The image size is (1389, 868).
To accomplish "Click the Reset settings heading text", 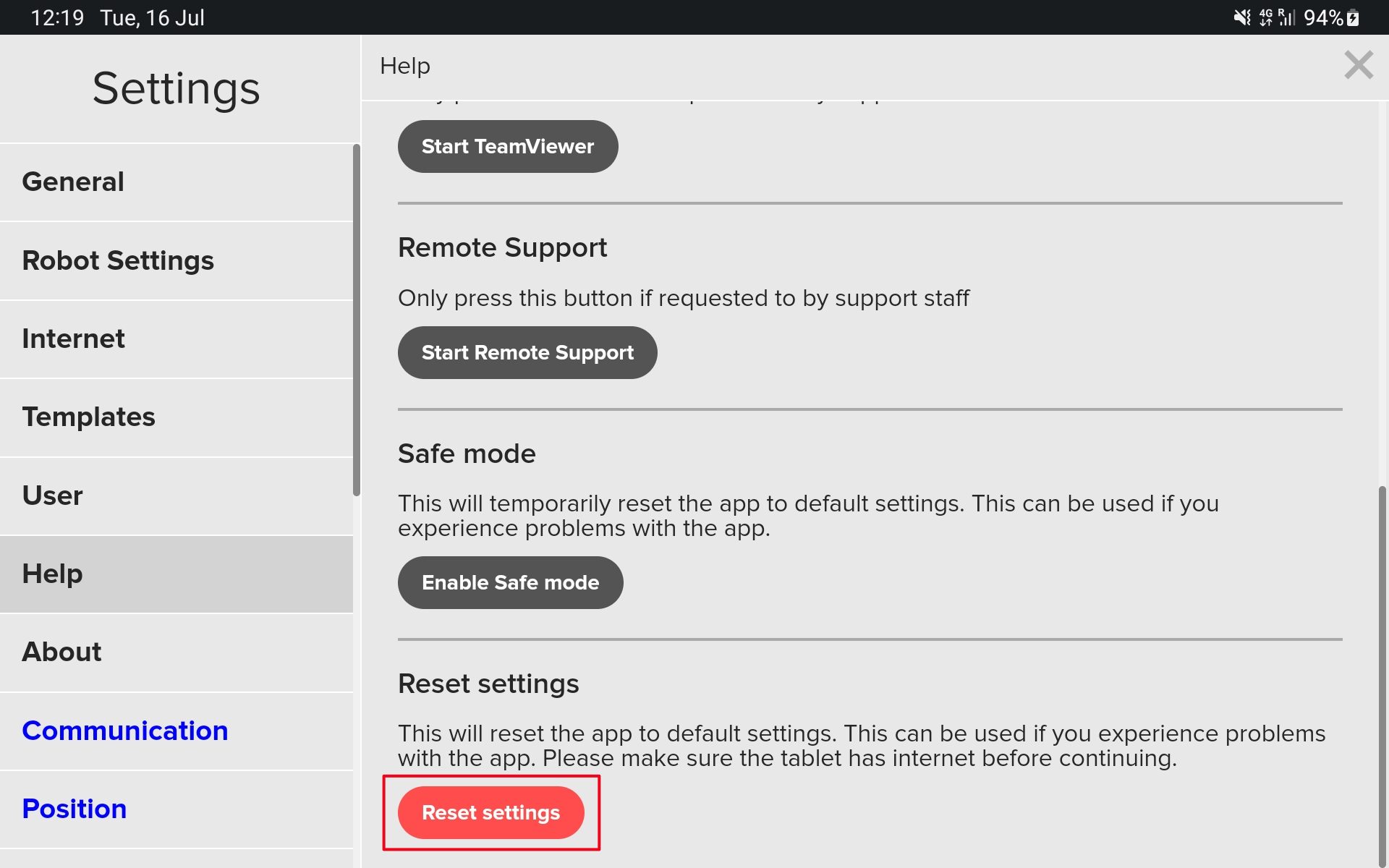I will tap(488, 684).
